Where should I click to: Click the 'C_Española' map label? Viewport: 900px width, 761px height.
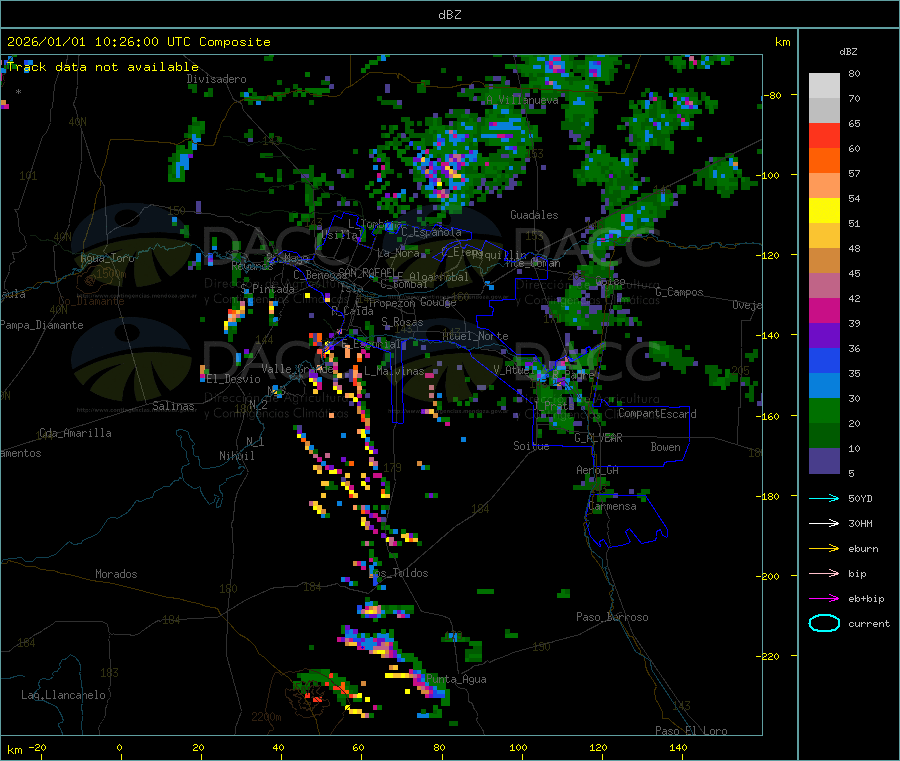click(431, 232)
